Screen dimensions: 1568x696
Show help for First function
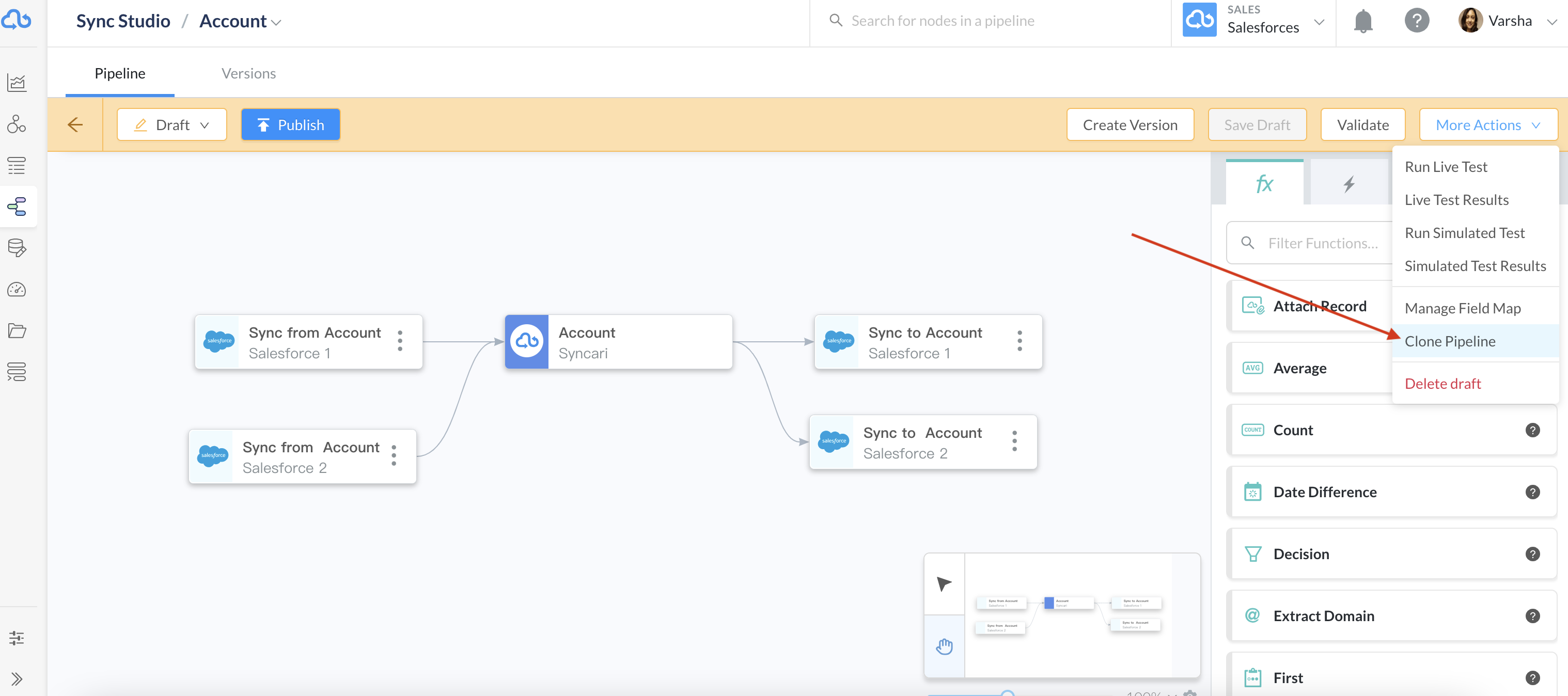[x=1533, y=678]
